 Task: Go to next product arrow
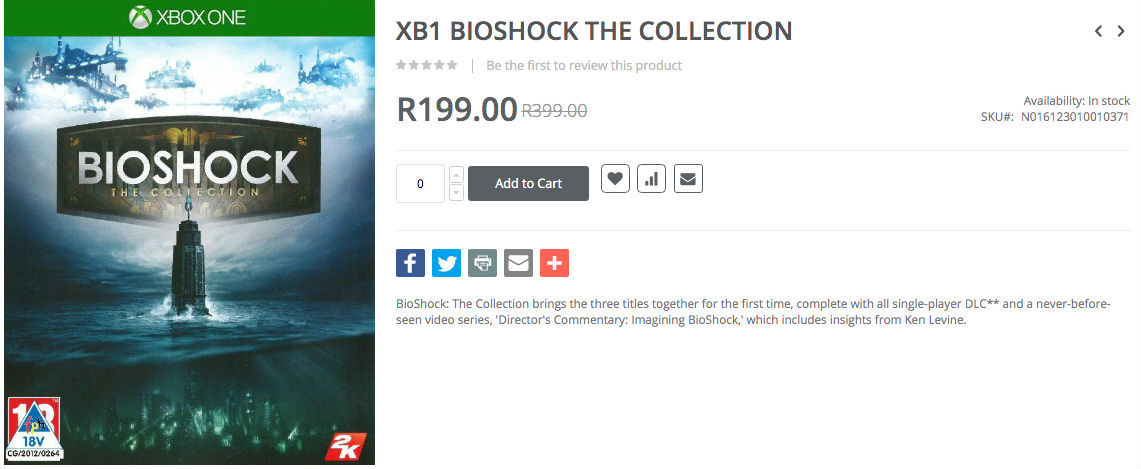[x=1121, y=31]
